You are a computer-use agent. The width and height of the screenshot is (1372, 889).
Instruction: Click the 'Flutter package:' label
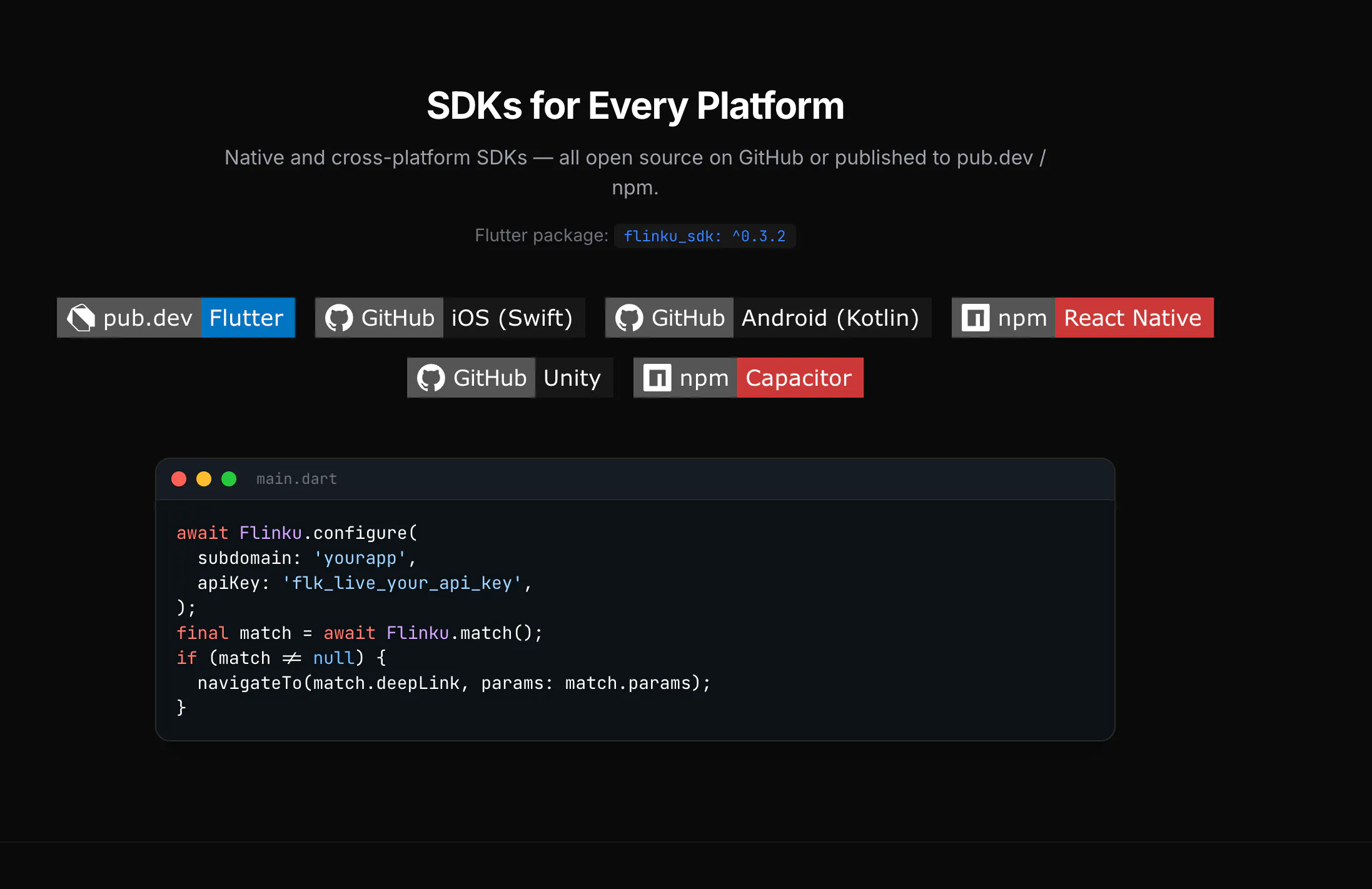pos(542,236)
